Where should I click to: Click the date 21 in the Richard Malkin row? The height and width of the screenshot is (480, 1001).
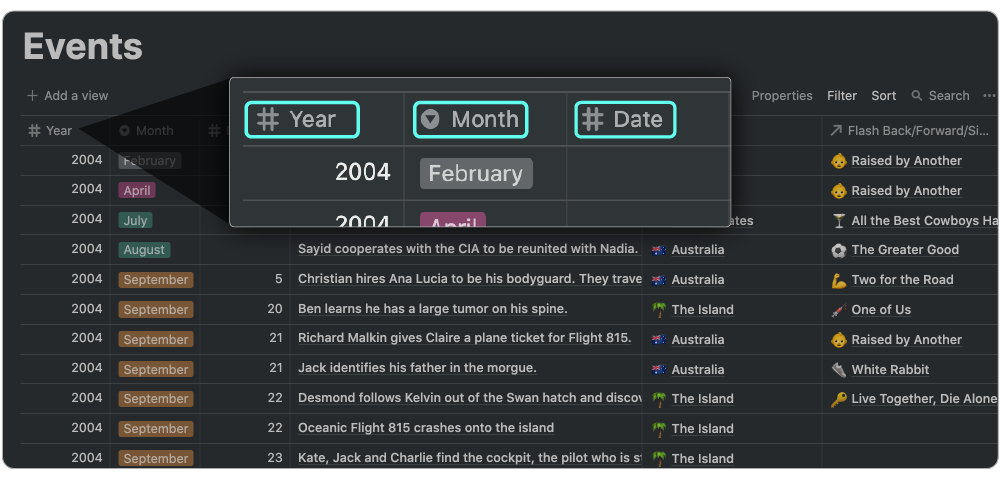coord(276,339)
